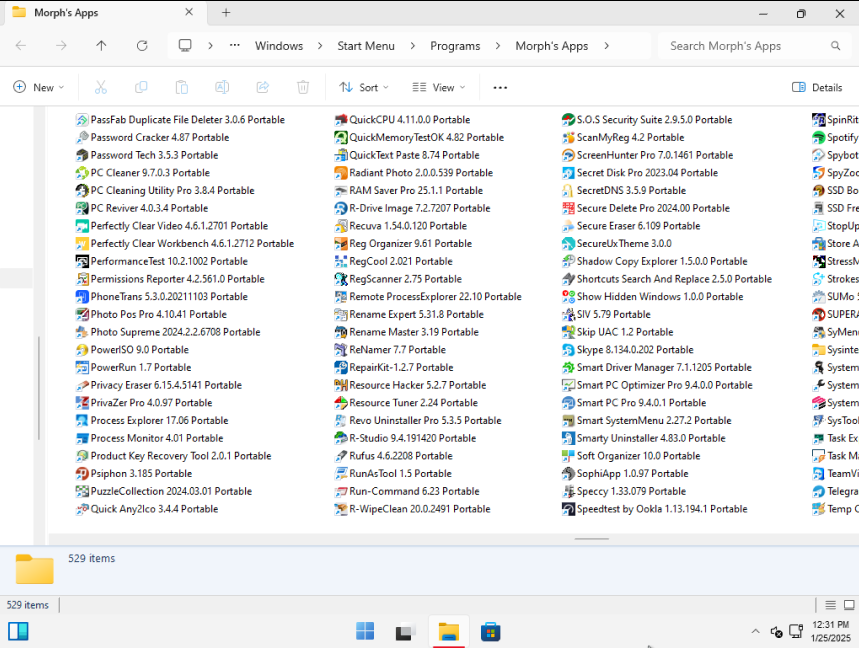Go up one folder level arrow
Viewport: 859px width, 648px height.
(x=101, y=45)
